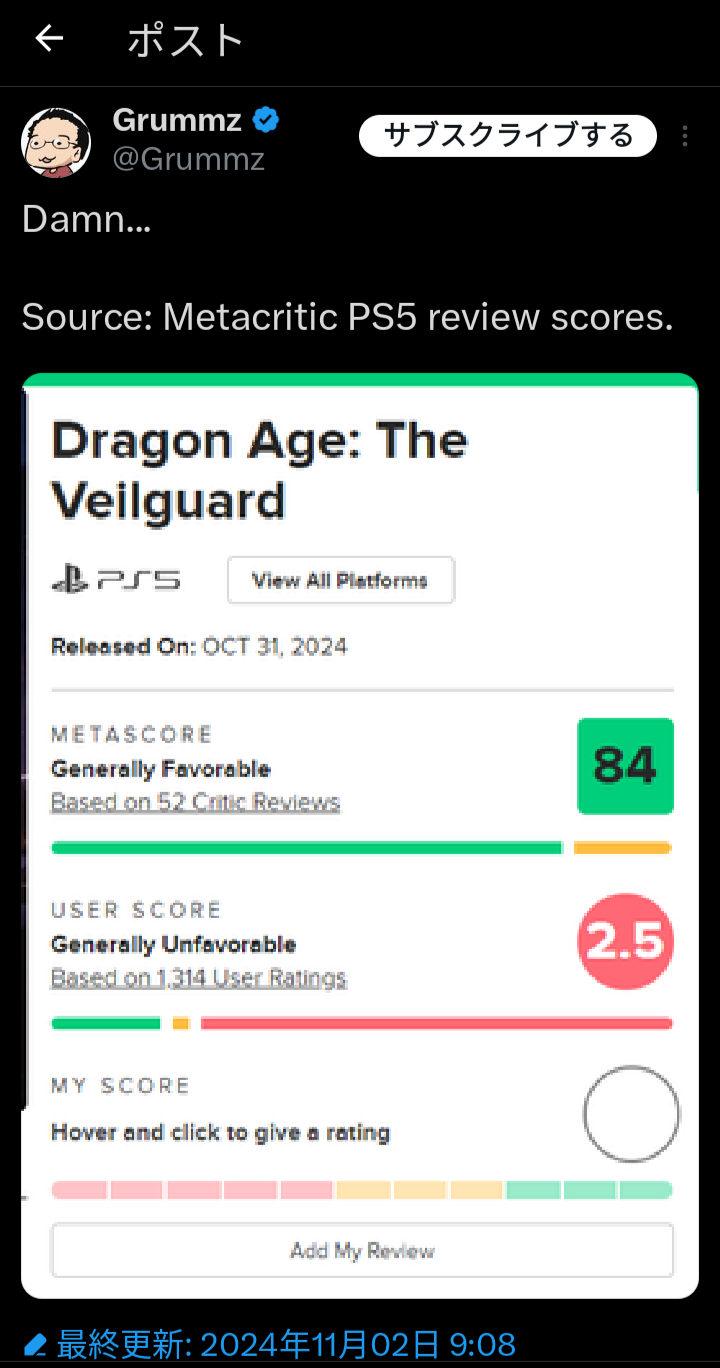Open the three-dot more options menu
The height and width of the screenshot is (1368, 720).
click(x=685, y=136)
